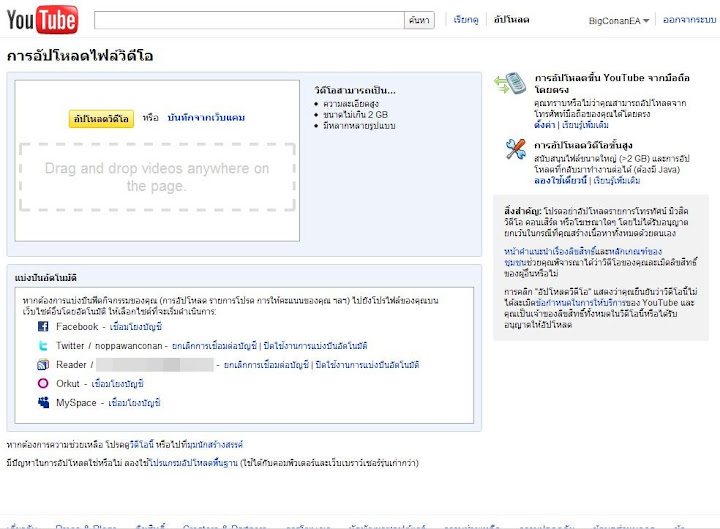The width and height of the screenshot is (720, 529).
Task: Open the copyright tips and community guidelines link
Action: (x=583, y=257)
